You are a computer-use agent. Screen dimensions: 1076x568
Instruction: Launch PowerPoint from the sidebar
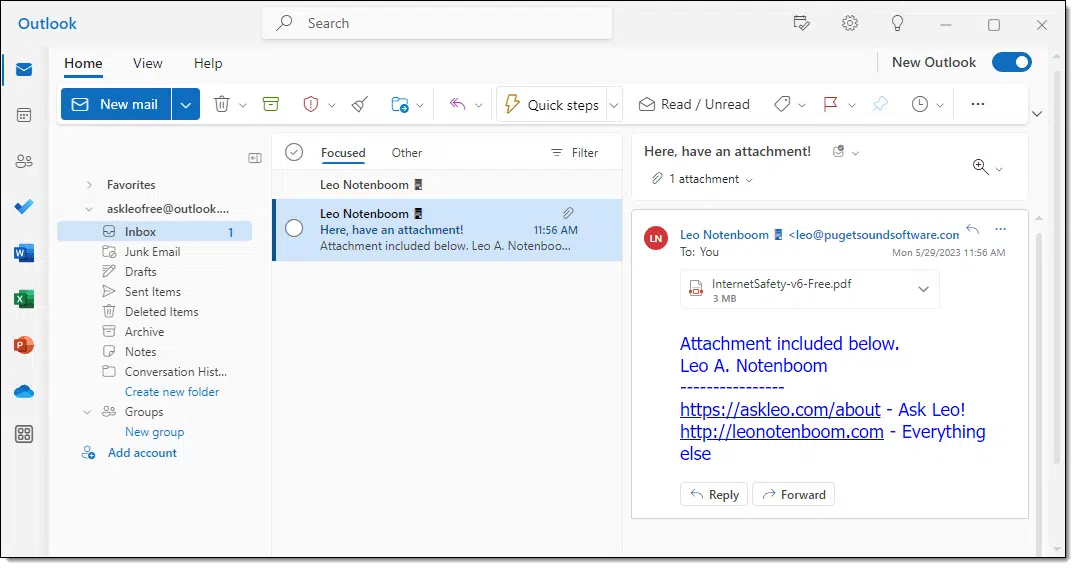click(x=24, y=345)
